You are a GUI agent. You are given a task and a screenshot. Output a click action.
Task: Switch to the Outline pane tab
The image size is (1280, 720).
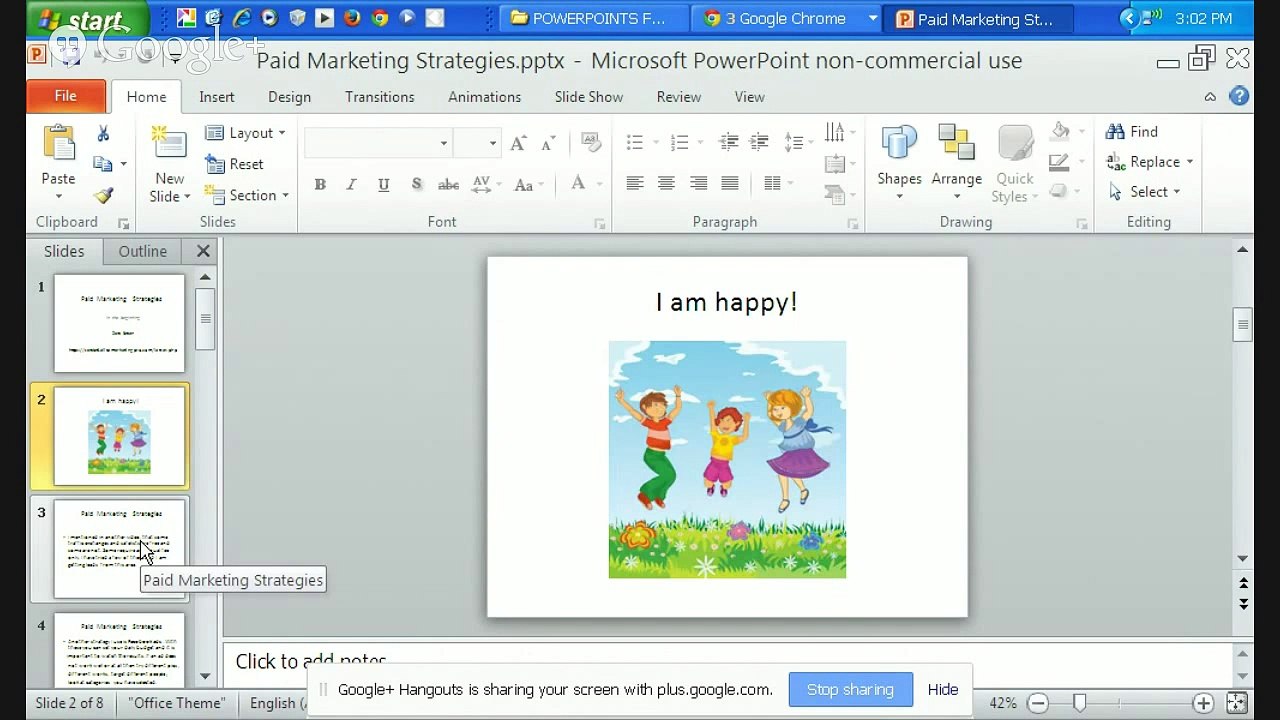coord(143,251)
